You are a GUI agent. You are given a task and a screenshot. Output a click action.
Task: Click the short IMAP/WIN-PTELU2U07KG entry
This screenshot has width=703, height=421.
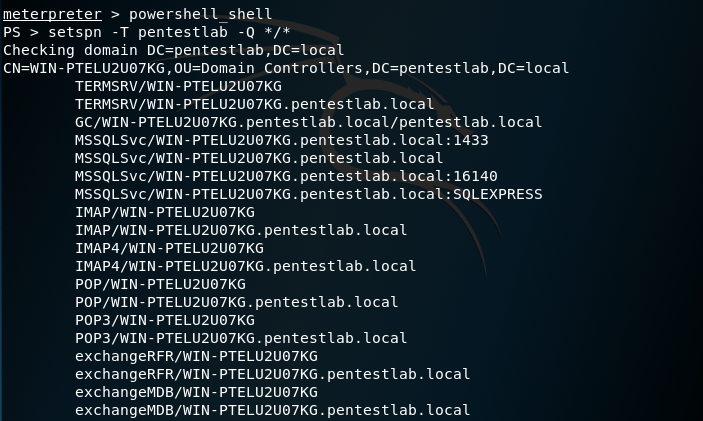tap(164, 212)
